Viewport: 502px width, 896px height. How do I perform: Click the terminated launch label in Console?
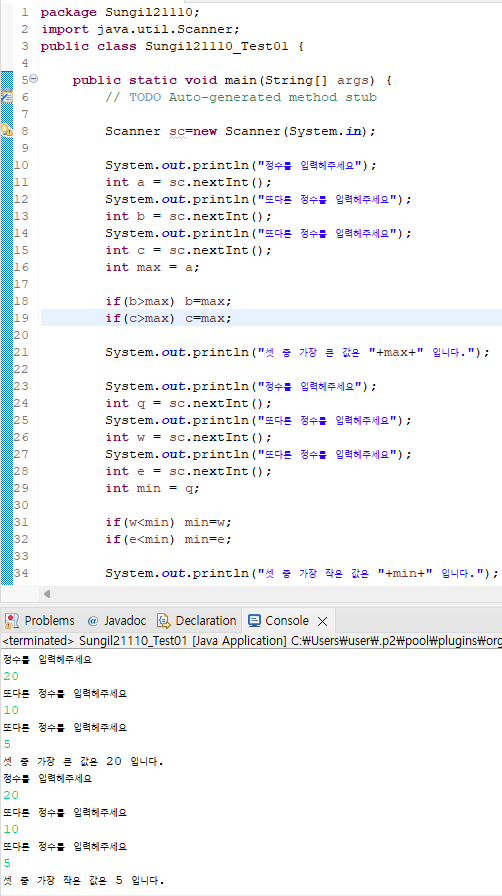pyautogui.click(x=252, y=641)
